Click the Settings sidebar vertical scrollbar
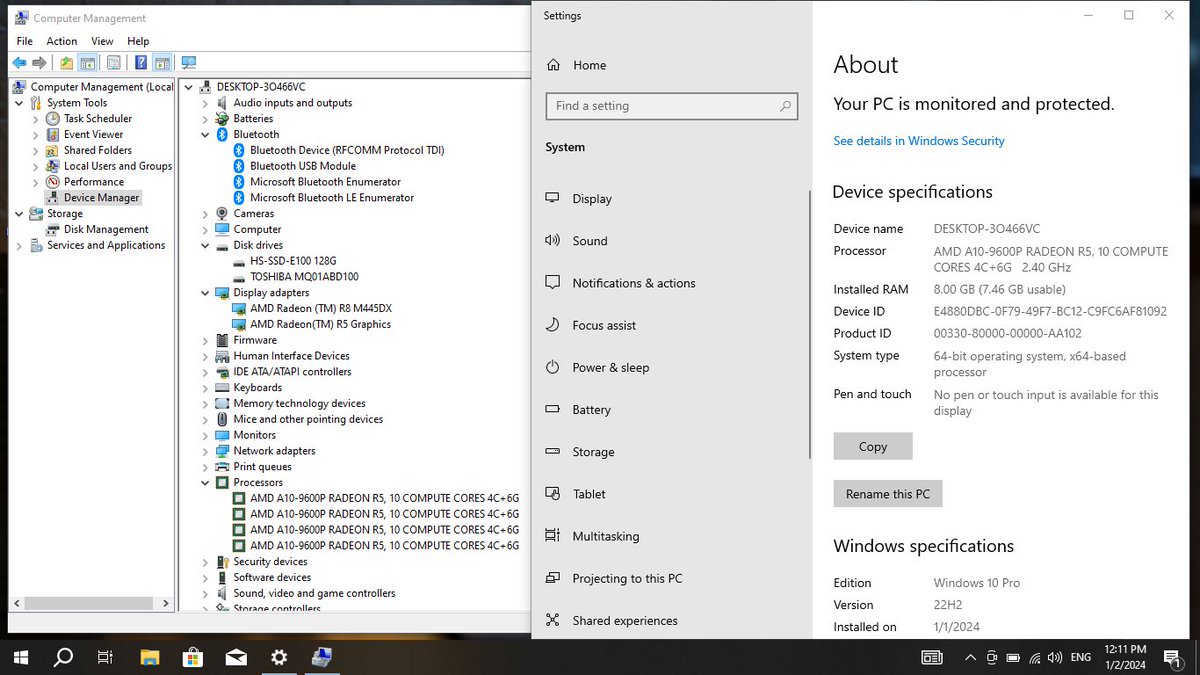 click(x=810, y=325)
